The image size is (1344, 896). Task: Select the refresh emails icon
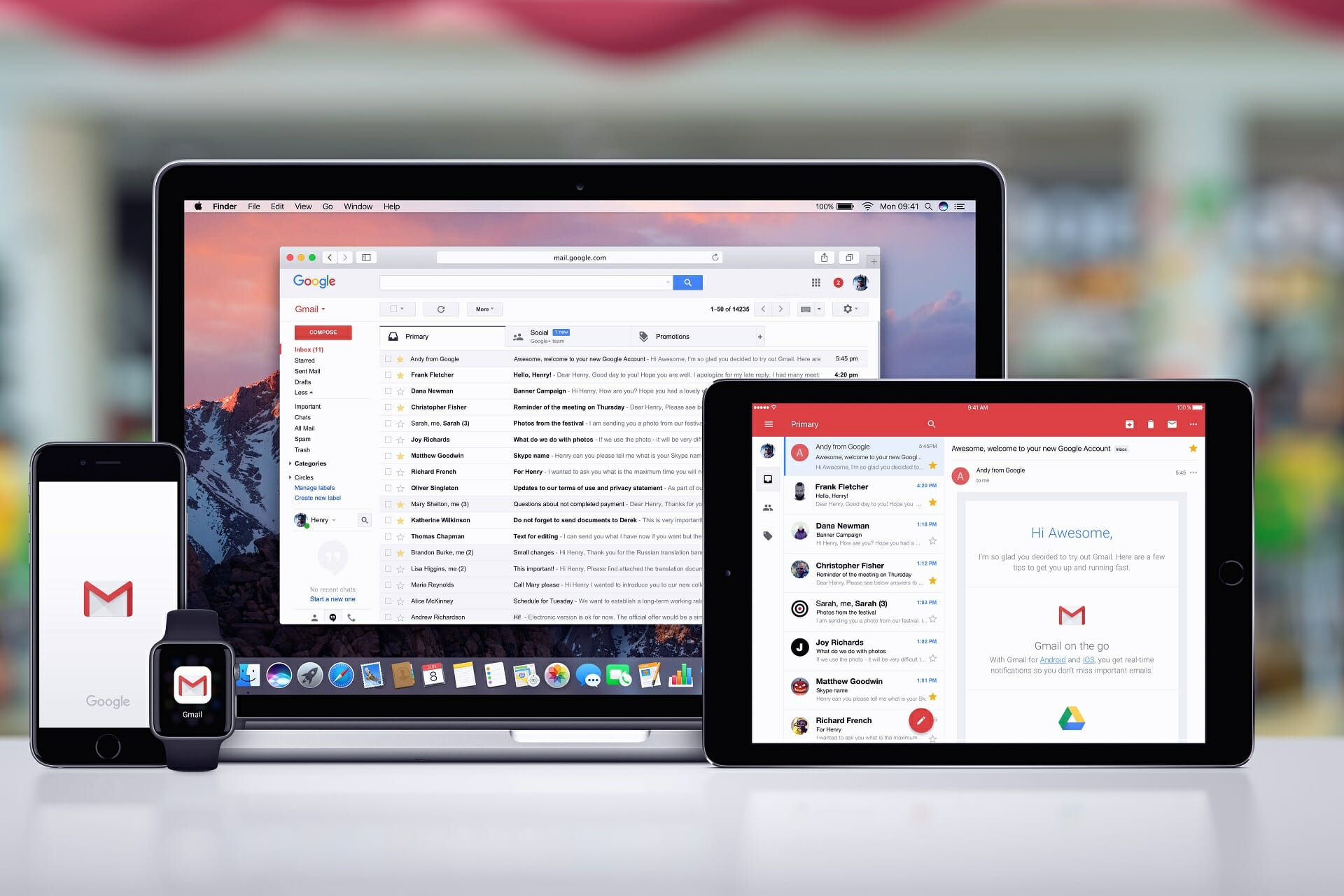click(440, 309)
